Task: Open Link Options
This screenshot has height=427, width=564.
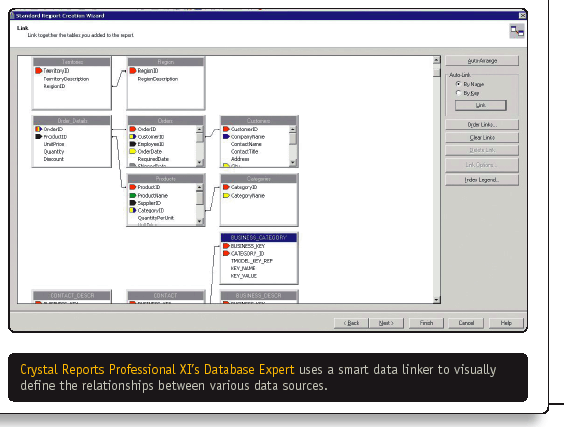Action: (x=482, y=165)
